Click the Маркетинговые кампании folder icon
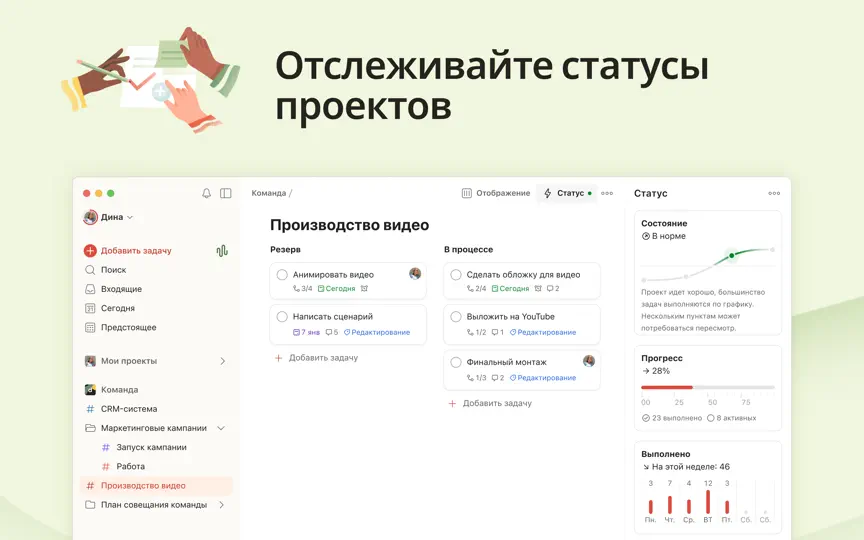 click(90, 428)
